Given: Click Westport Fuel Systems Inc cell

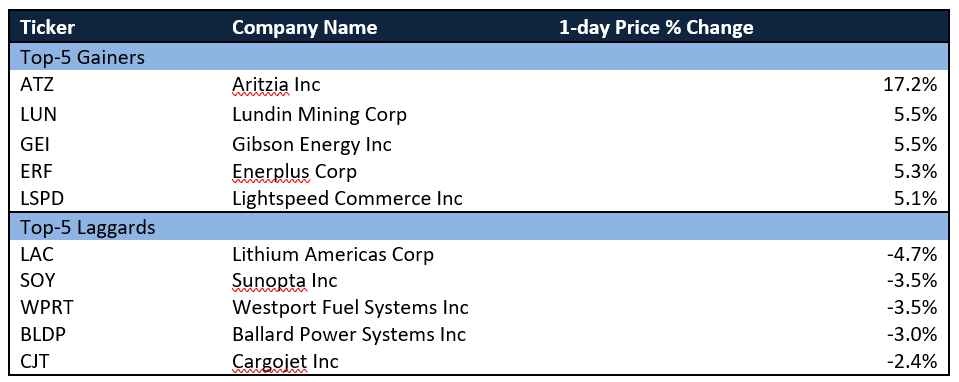Looking at the screenshot, I should (350, 307).
